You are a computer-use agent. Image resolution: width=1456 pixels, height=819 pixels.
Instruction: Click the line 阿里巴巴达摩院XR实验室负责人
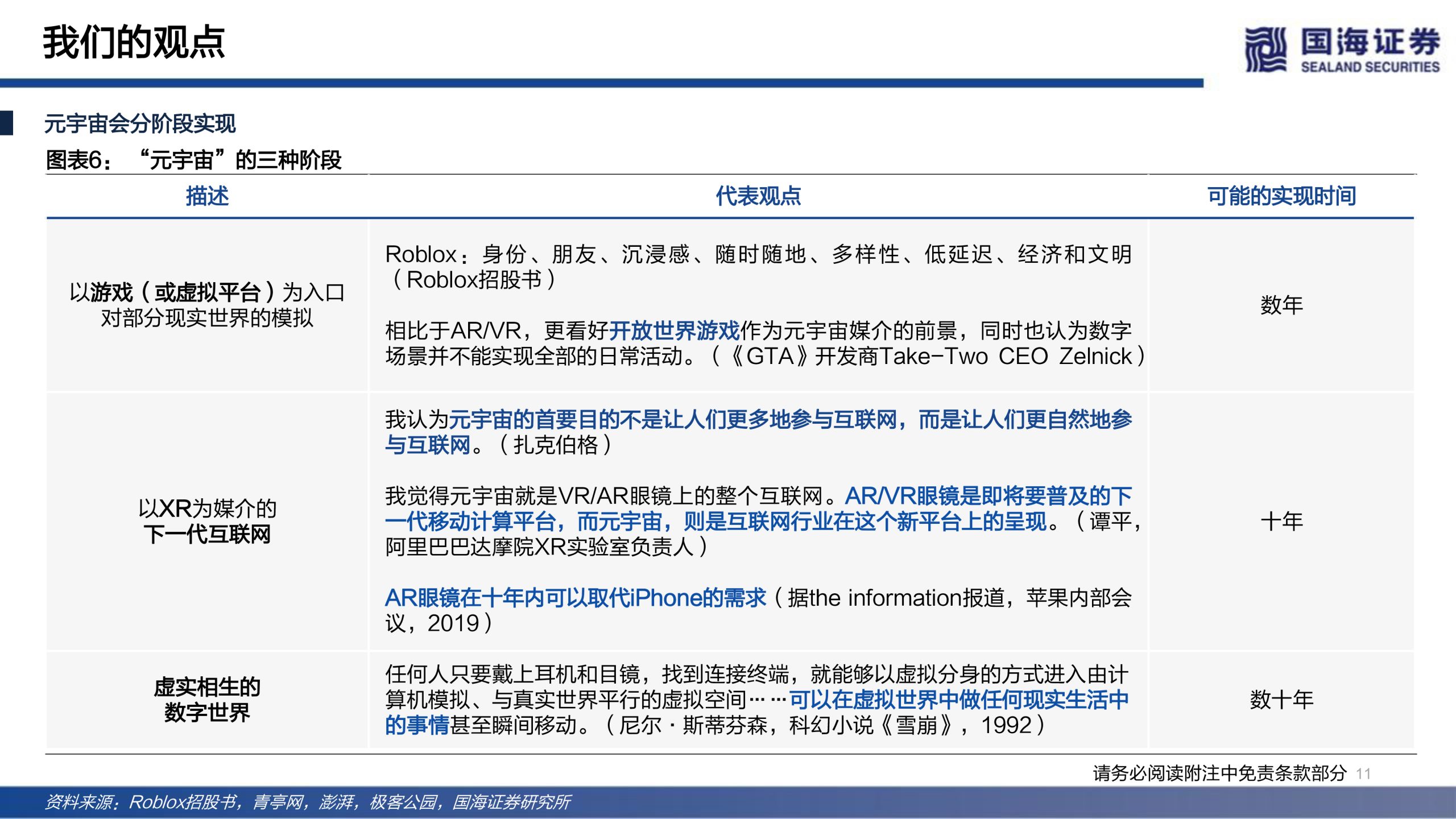[x=540, y=547]
